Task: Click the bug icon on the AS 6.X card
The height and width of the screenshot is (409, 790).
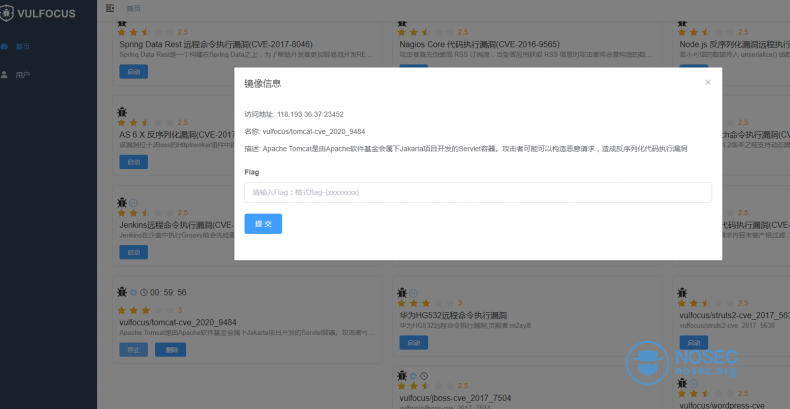Action: 122,112
